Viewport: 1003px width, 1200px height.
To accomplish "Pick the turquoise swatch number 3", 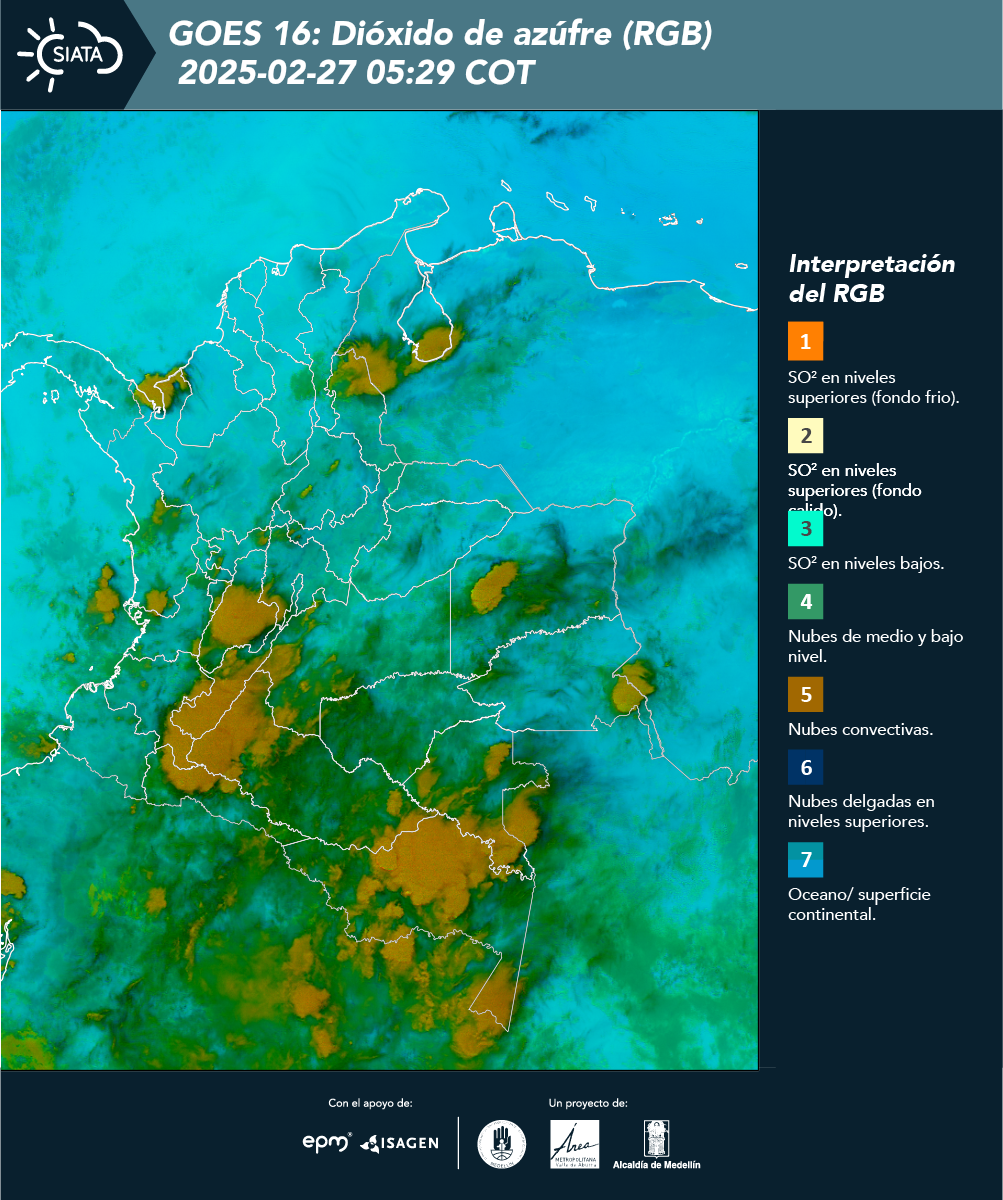I will pyautogui.click(x=805, y=528).
